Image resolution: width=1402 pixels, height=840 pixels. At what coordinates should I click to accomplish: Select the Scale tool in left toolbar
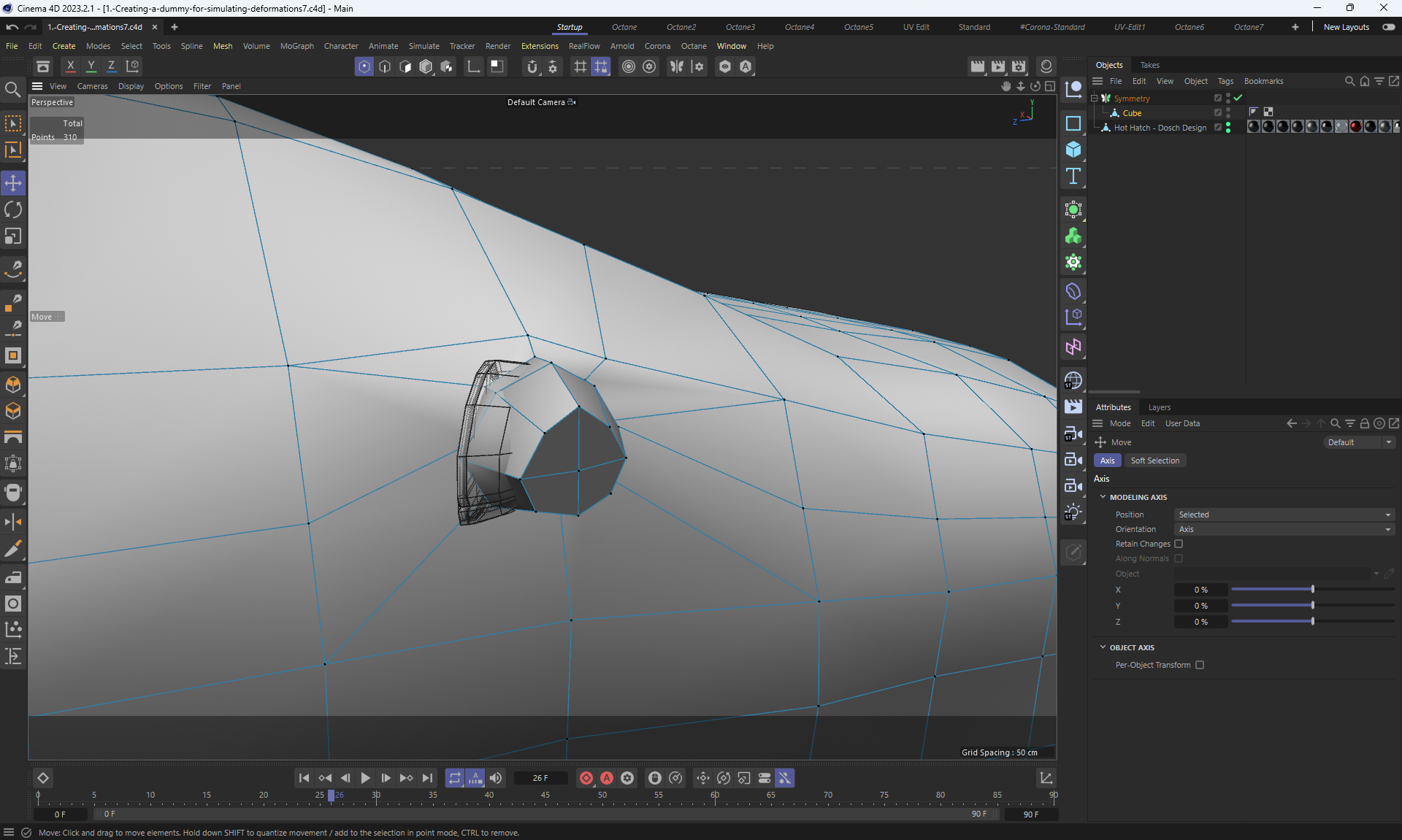pyautogui.click(x=13, y=236)
